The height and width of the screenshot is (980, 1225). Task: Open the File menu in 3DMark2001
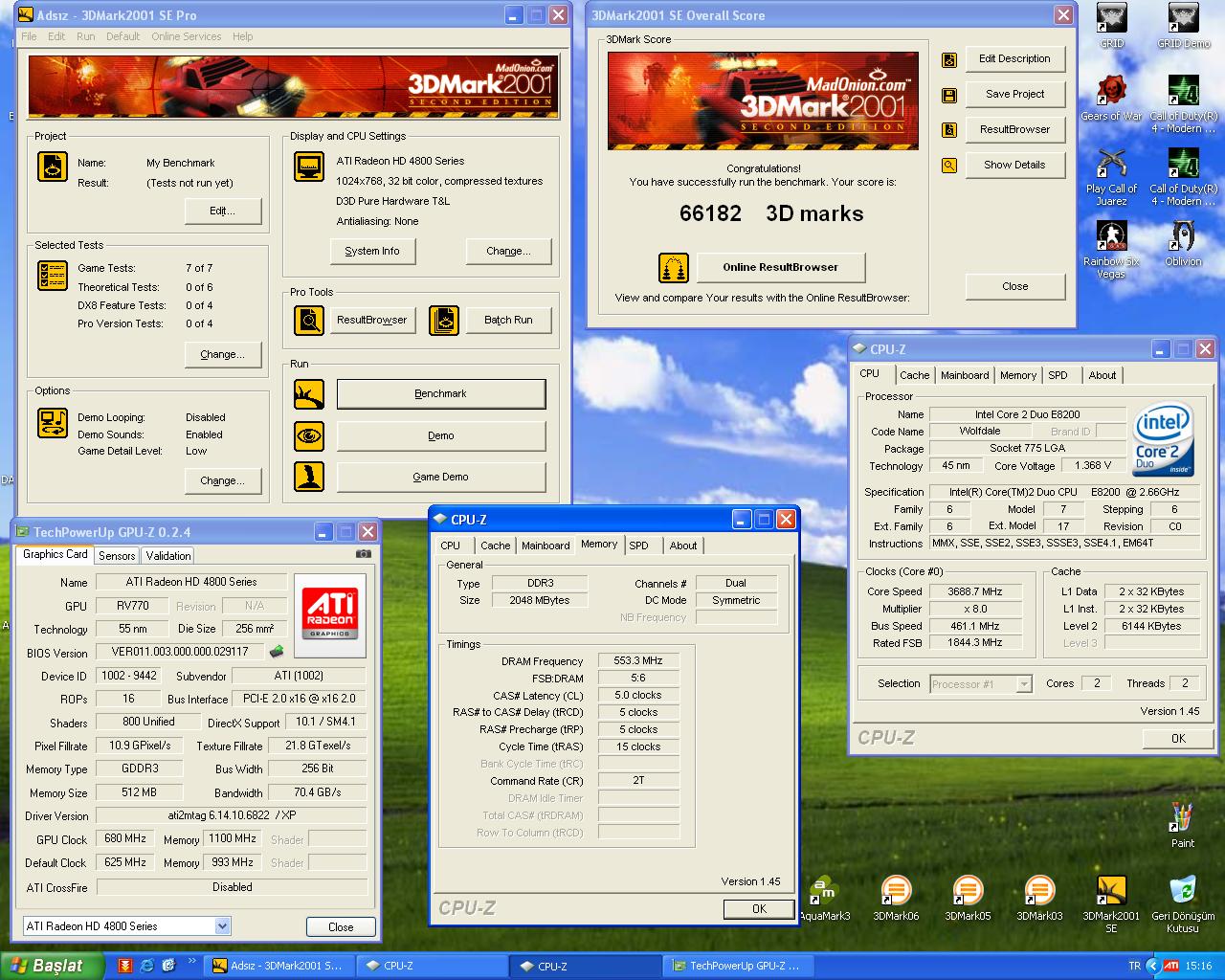(29, 36)
